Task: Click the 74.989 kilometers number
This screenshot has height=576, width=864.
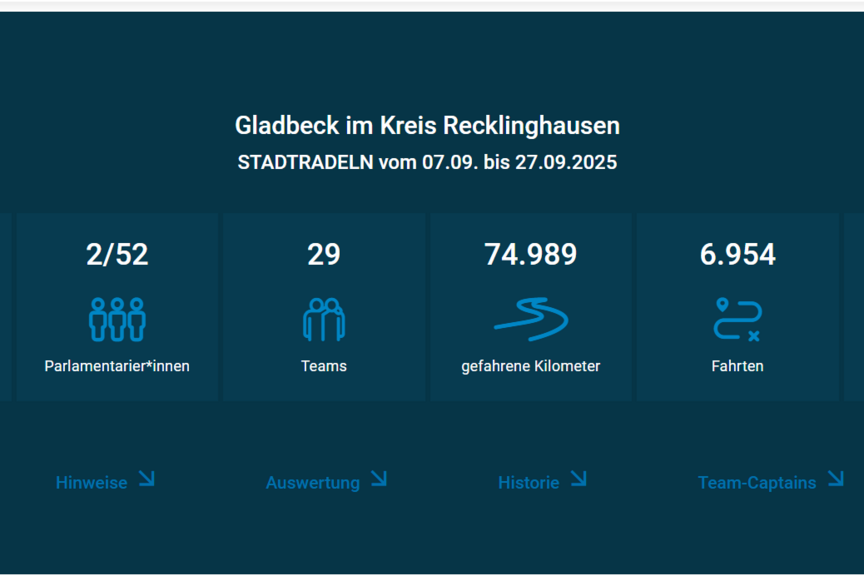Action: click(x=531, y=255)
